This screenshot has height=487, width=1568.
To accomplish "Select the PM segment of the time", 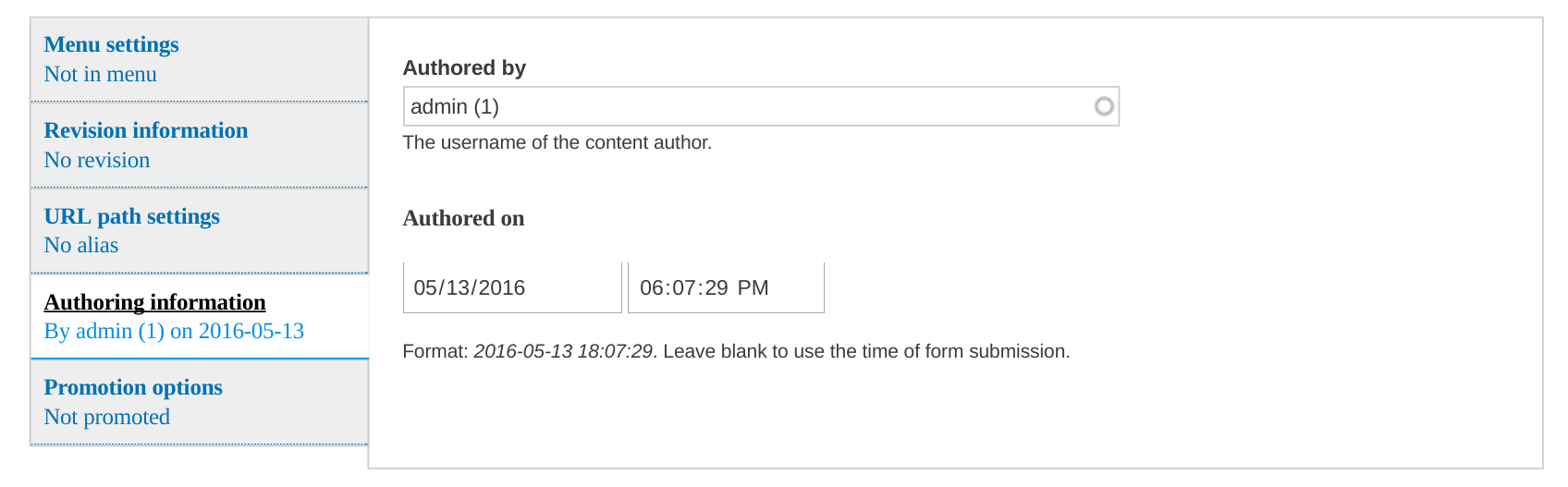I will click(753, 287).
